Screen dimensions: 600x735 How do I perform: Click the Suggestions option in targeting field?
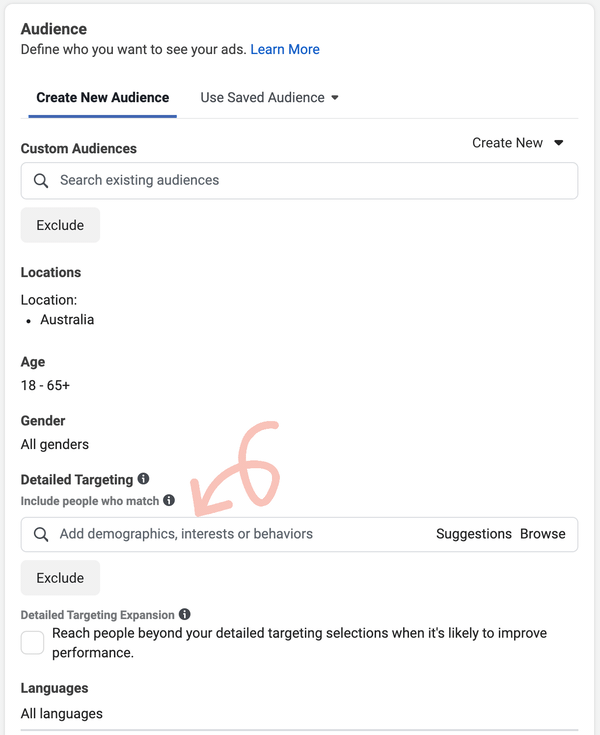click(x=473, y=534)
